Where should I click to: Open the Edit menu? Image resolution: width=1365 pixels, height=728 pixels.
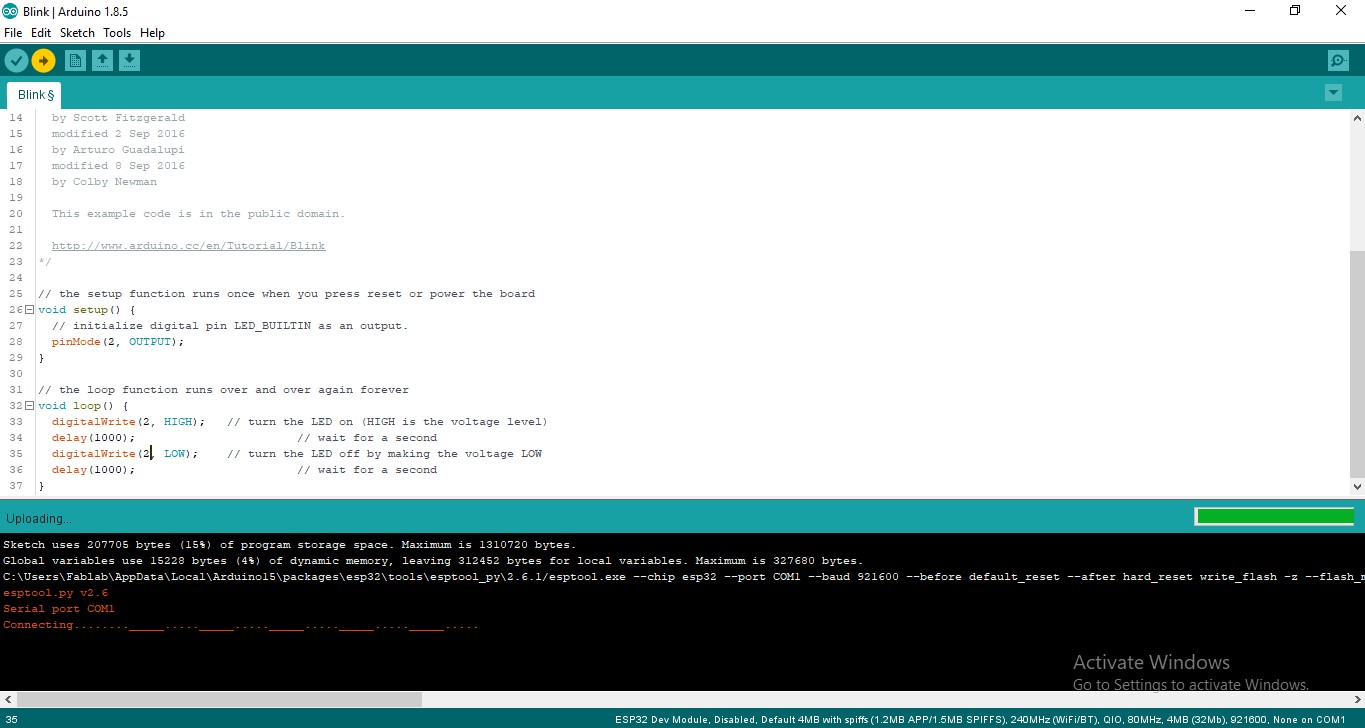pos(41,33)
